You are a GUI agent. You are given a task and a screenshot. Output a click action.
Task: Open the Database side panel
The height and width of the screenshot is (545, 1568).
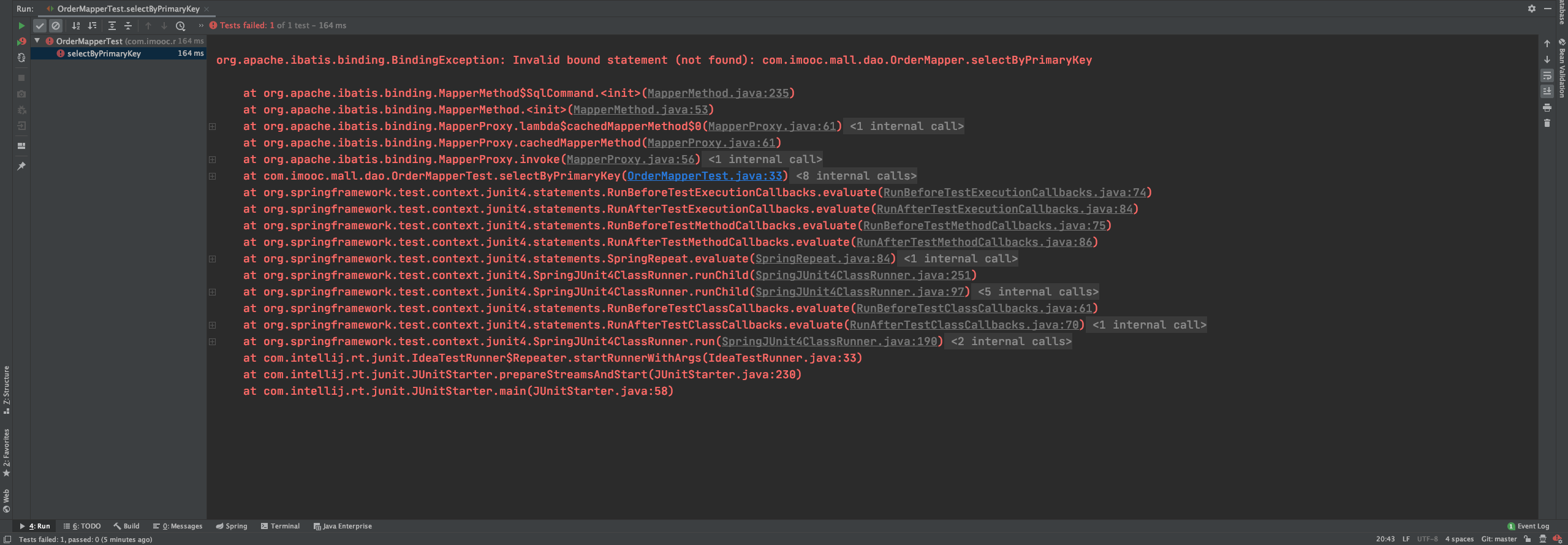[1562, 12]
